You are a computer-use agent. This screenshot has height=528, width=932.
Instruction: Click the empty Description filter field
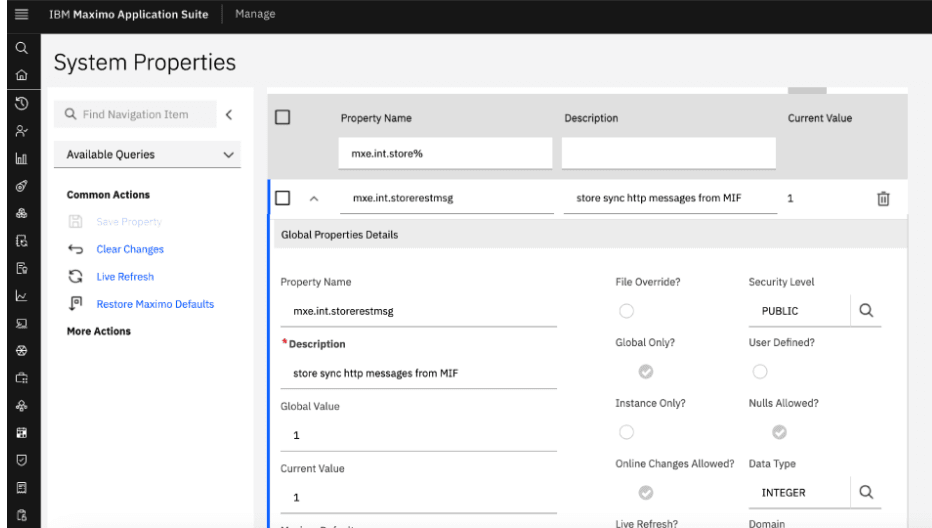point(669,153)
